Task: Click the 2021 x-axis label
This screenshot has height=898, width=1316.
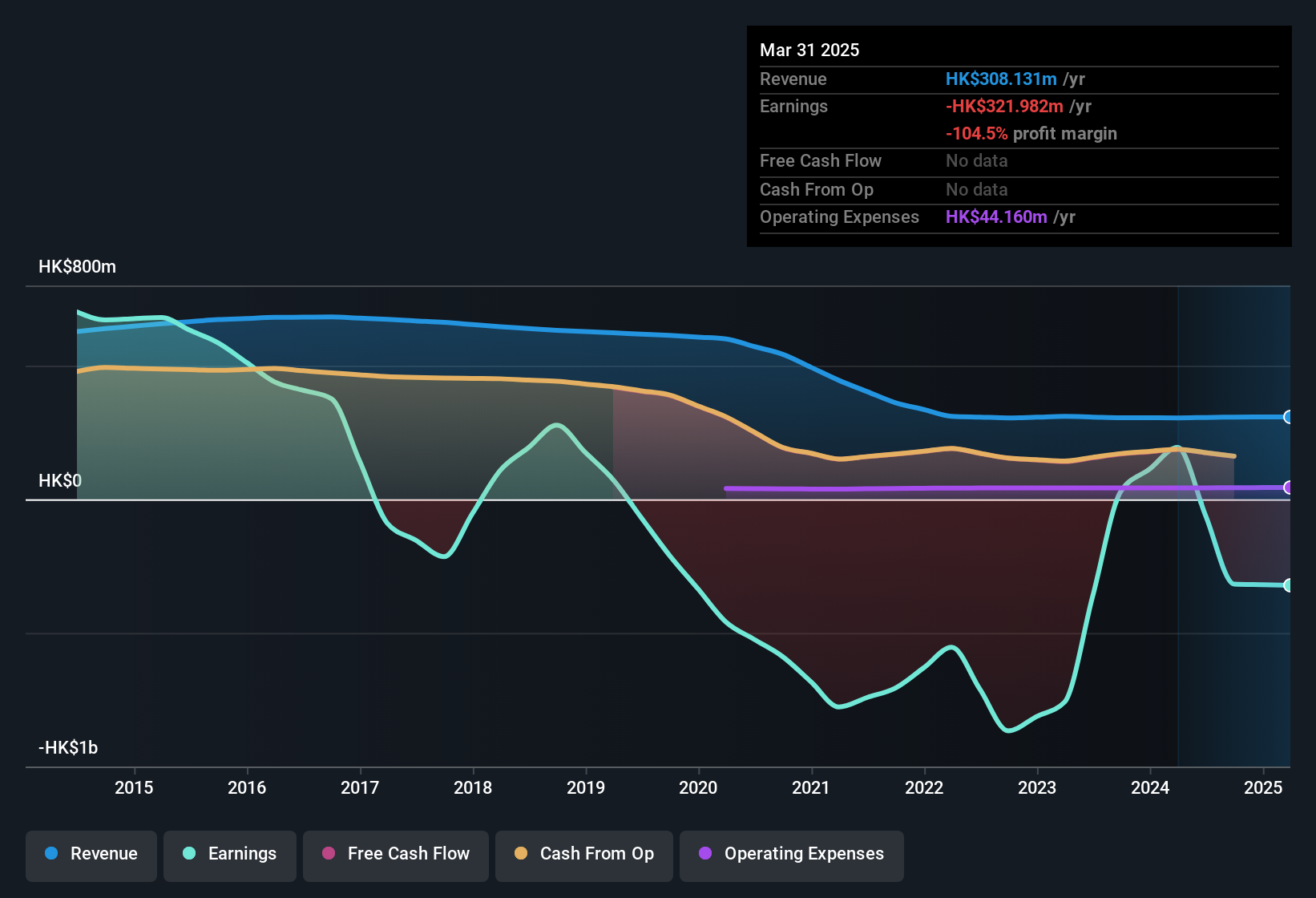Action: click(x=811, y=788)
